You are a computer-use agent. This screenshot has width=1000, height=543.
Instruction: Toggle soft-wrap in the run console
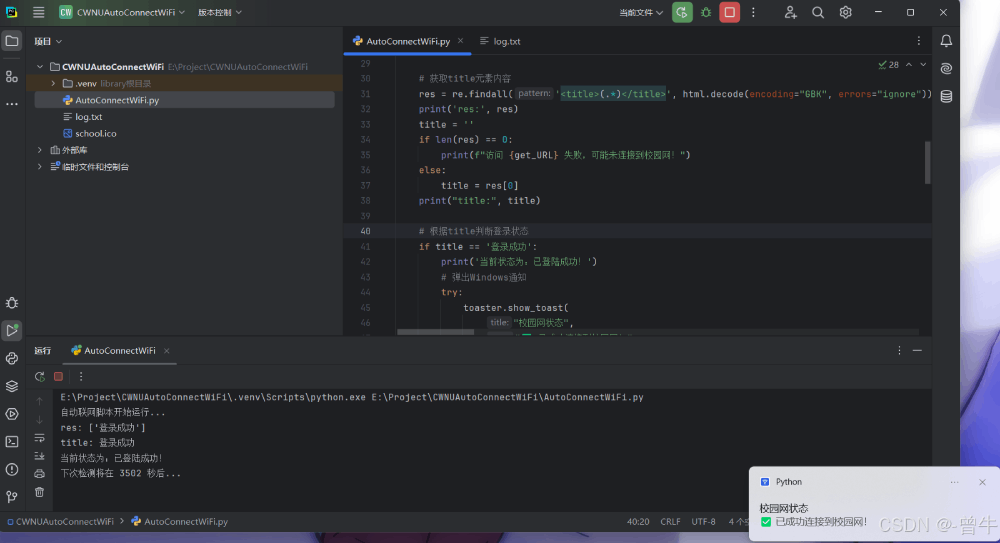click(40, 438)
